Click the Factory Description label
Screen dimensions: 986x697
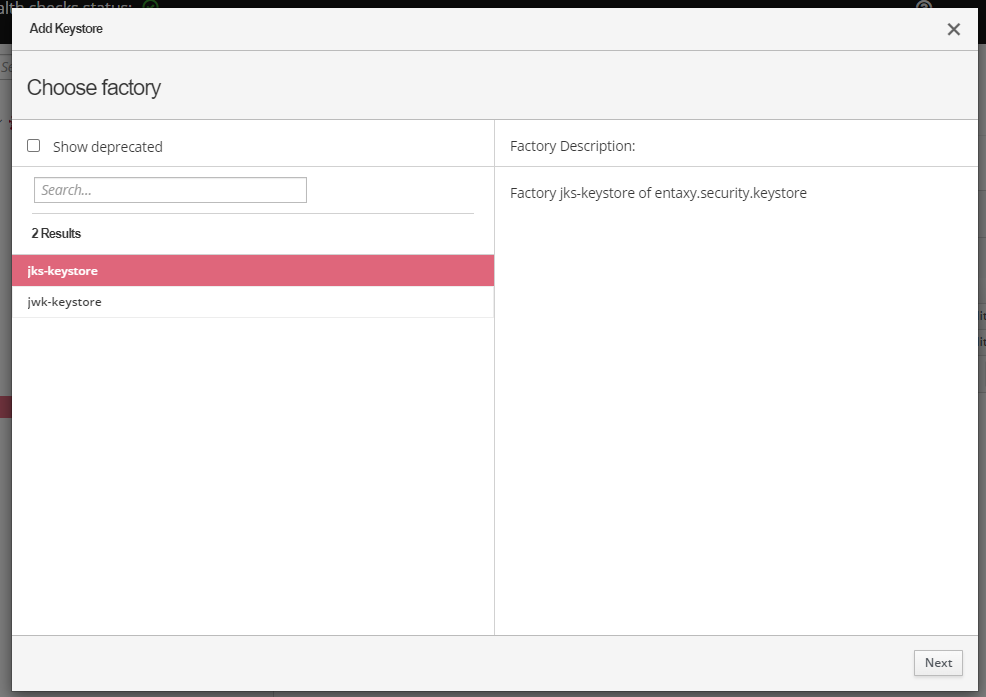(x=572, y=146)
